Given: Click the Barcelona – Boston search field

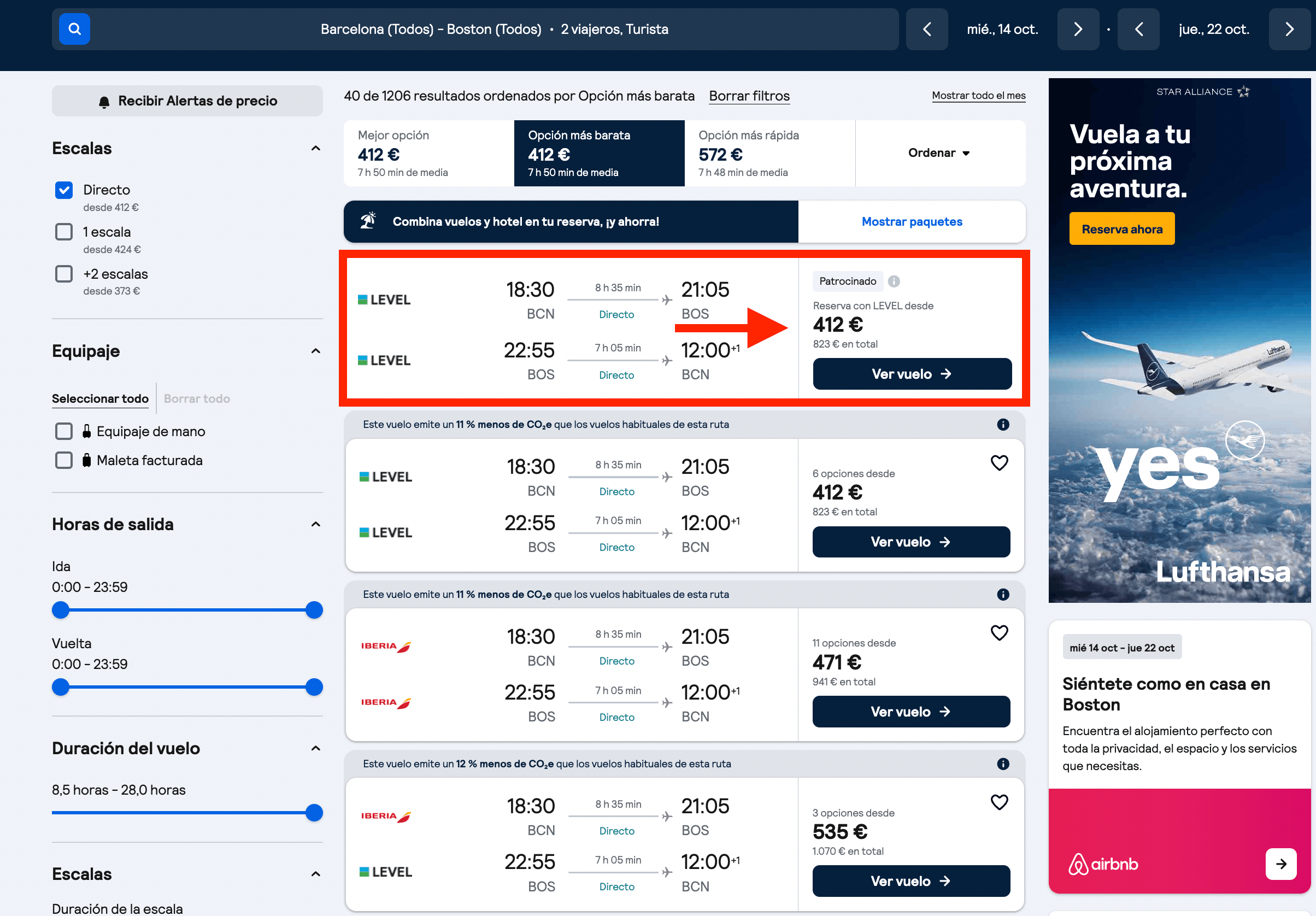Looking at the screenshot, I should tap(475, 29).
